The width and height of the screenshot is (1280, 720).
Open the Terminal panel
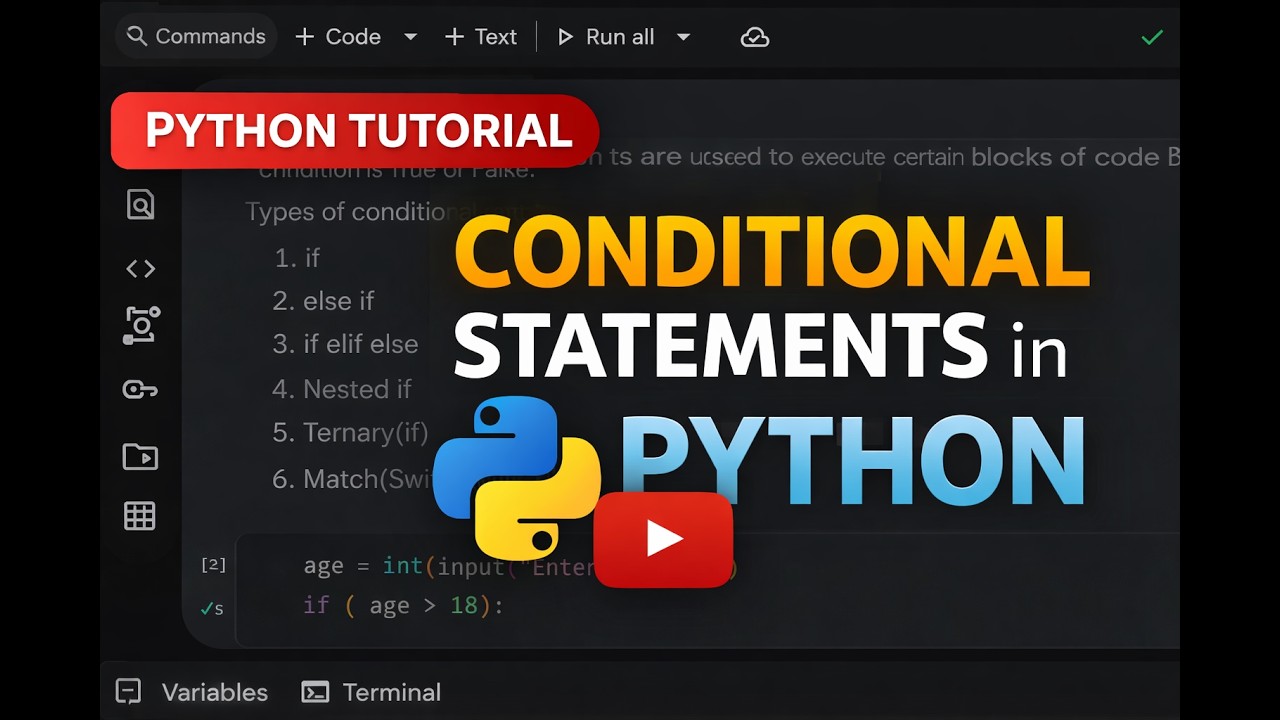point(371,692)
